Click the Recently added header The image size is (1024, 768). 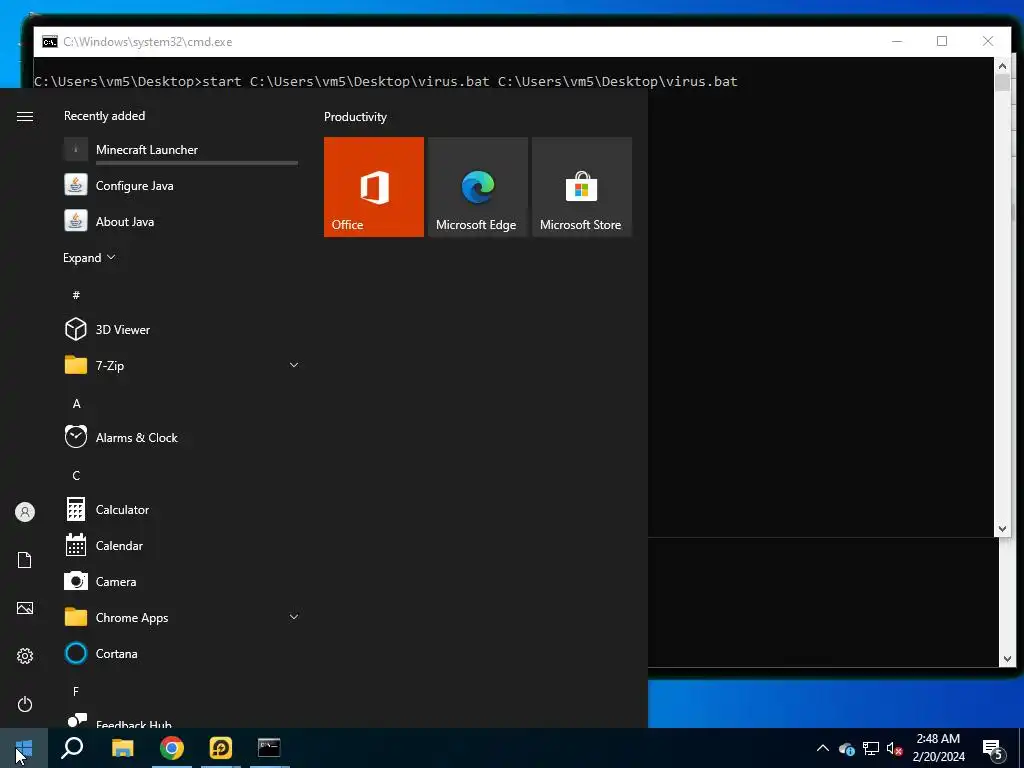[104, 116]
